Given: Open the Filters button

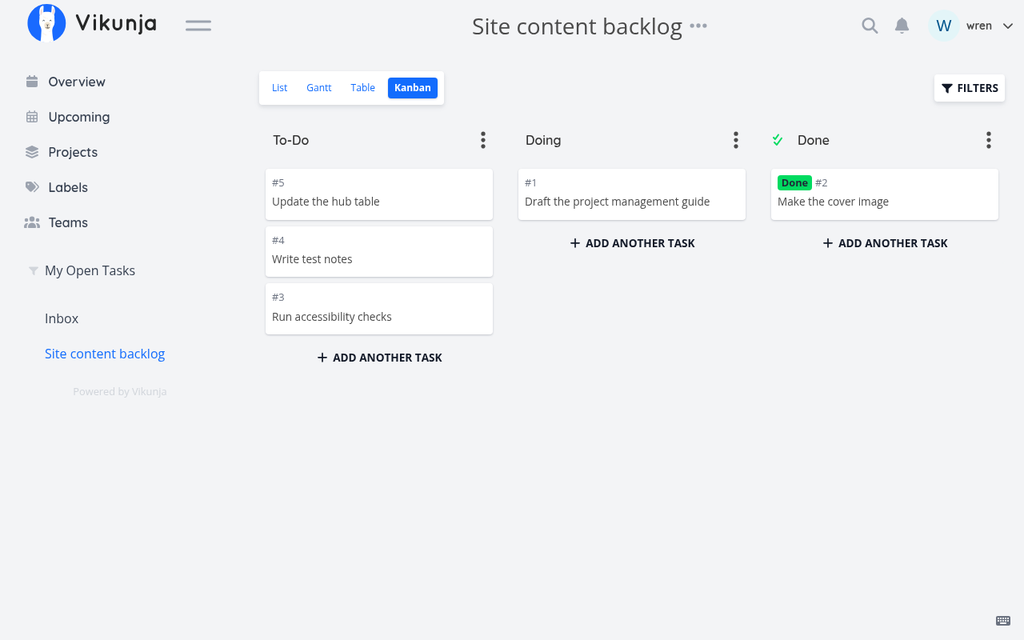Looking at the screenshot, I should point(969,88).
